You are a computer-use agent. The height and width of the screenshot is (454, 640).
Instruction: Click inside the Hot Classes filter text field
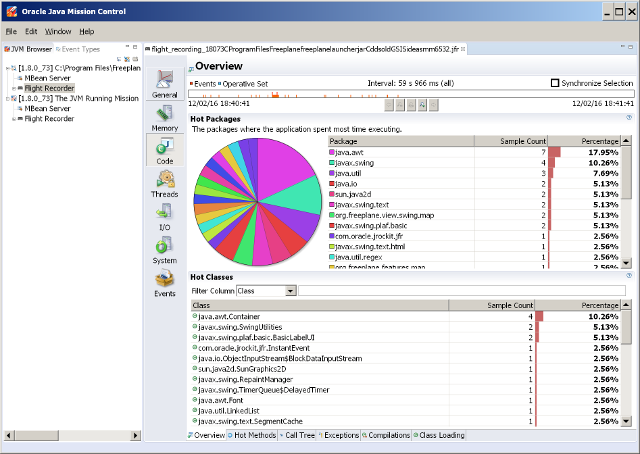coord(462,291)
